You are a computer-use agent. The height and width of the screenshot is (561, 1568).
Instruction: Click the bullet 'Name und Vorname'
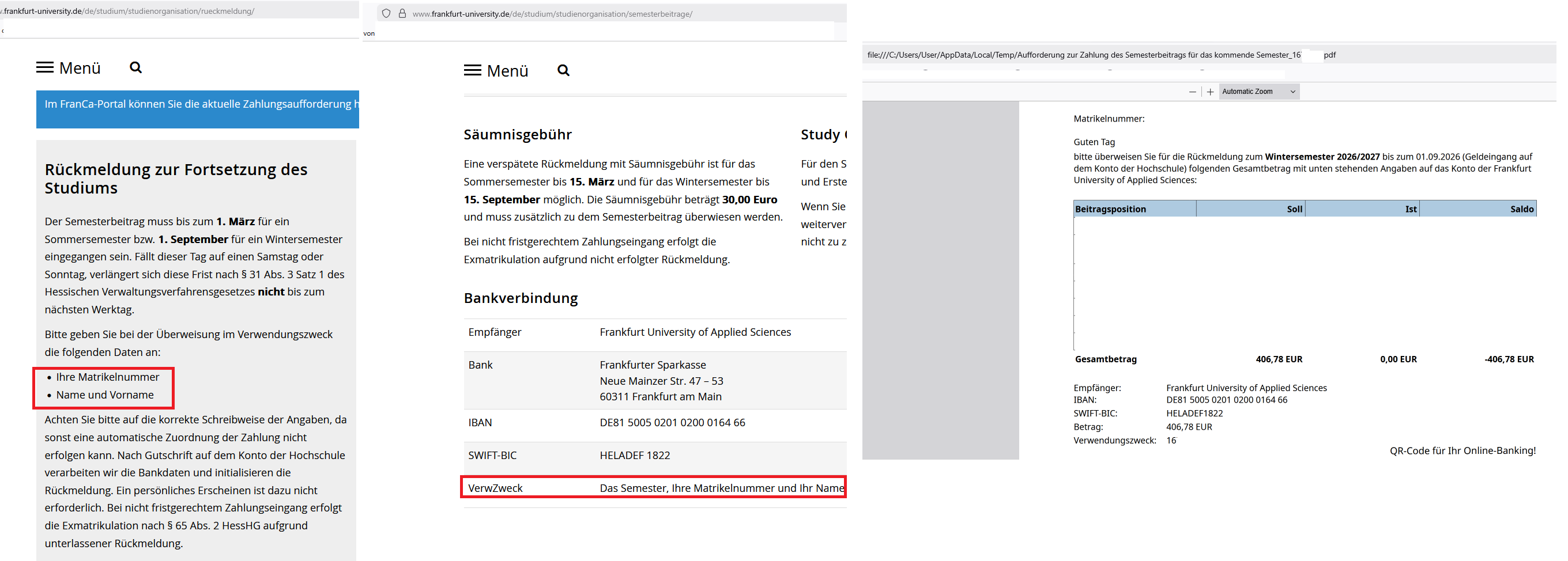[105, 395]
